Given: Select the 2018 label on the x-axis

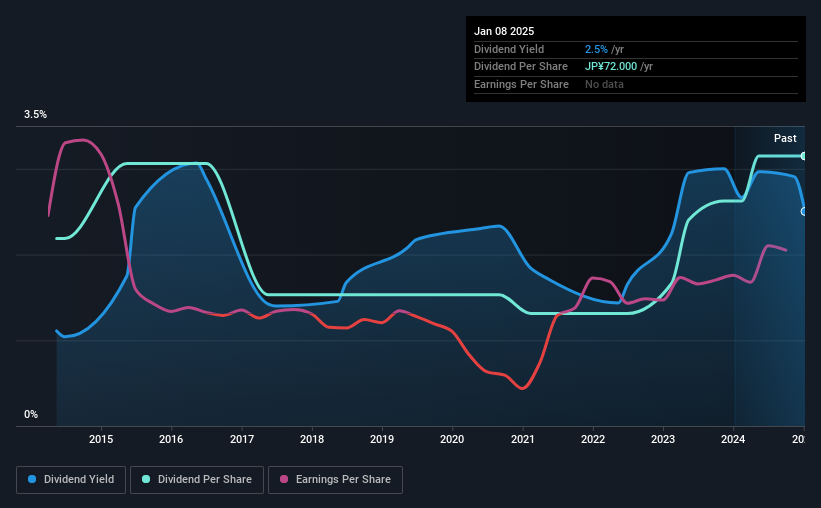Looking at the screenshot, I should coord(312,439).
